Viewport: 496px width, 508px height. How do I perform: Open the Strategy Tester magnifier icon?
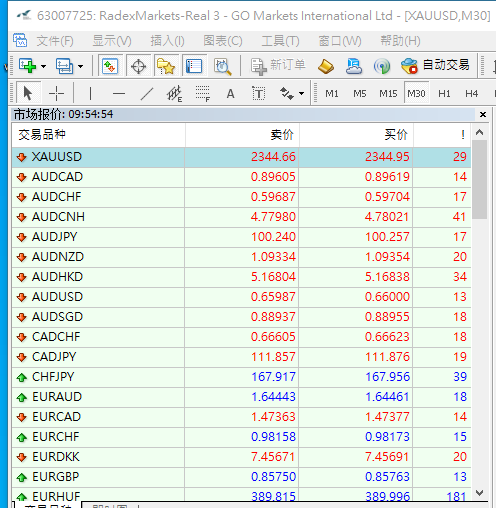pos(222,66)
